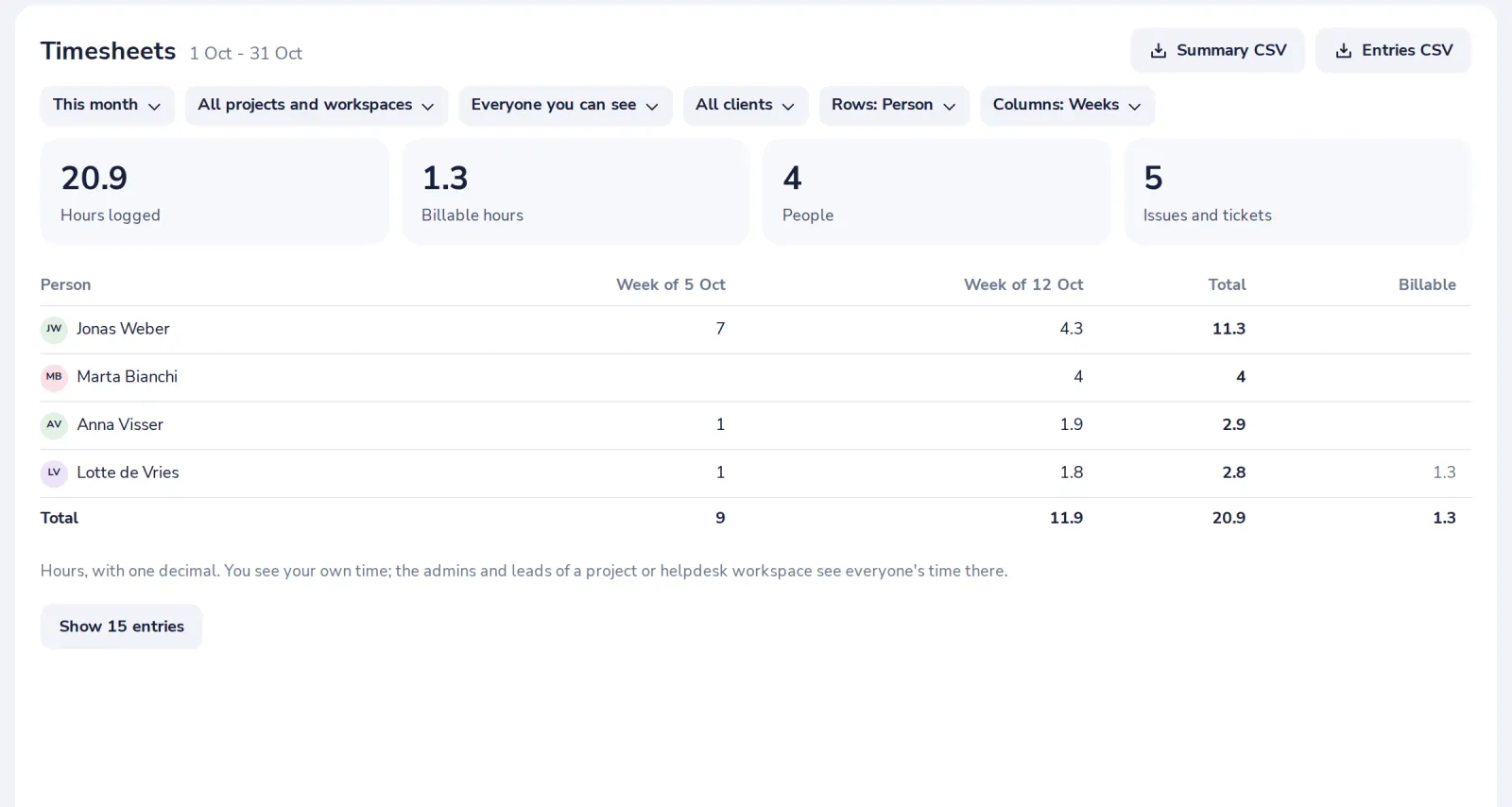1512x807 pixels.
Task: Click the Week of 5 Oct header
Action: (x=670, y=284)
